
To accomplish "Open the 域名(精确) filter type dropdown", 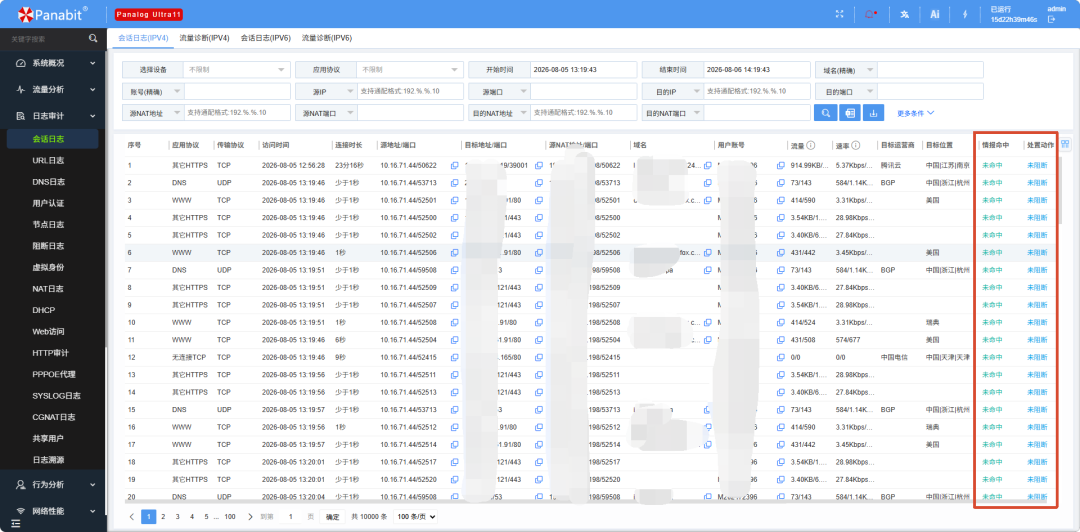I will (x=846, y=70).
